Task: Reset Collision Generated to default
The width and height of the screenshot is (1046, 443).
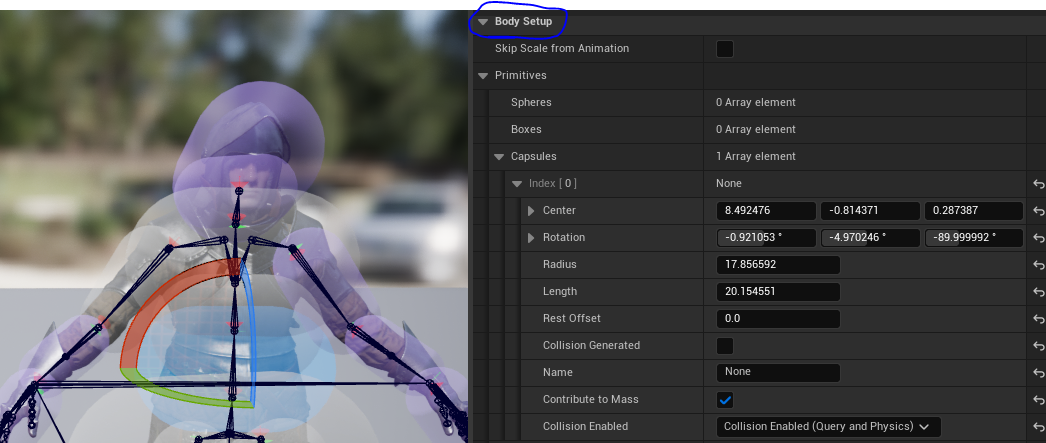Action: [x=1038, y=346]
